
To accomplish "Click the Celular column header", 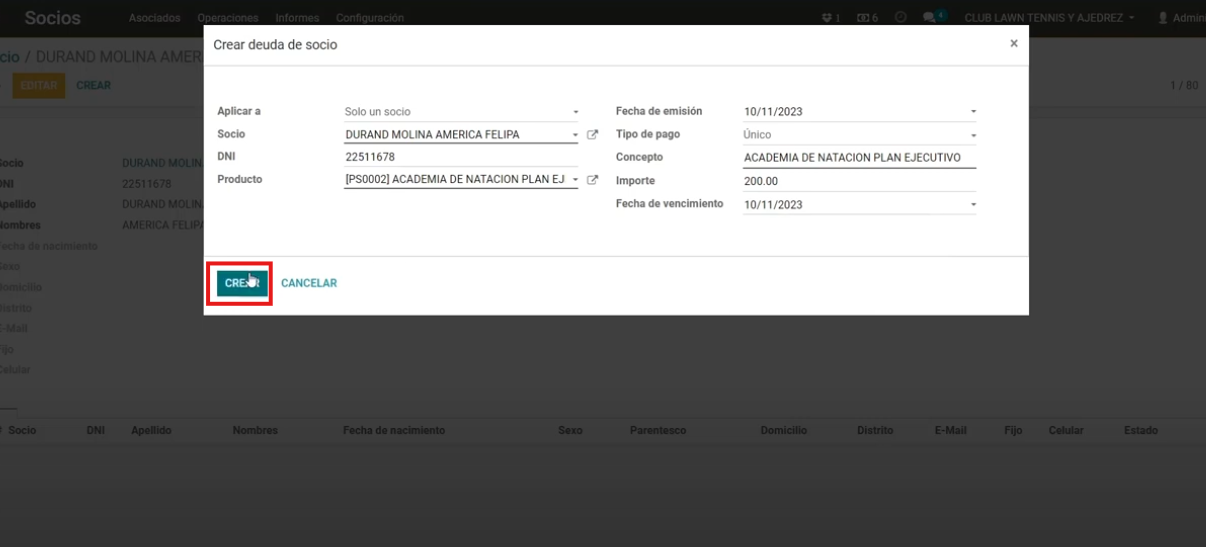I will point(1066,430).
